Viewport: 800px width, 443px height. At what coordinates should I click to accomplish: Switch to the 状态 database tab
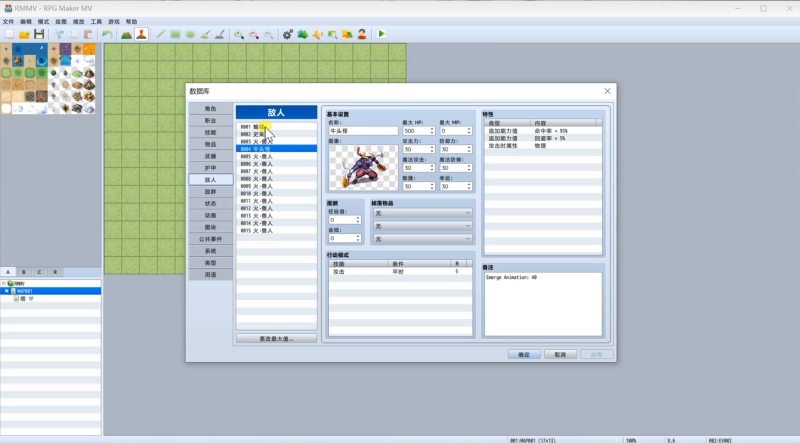(211, 203)
